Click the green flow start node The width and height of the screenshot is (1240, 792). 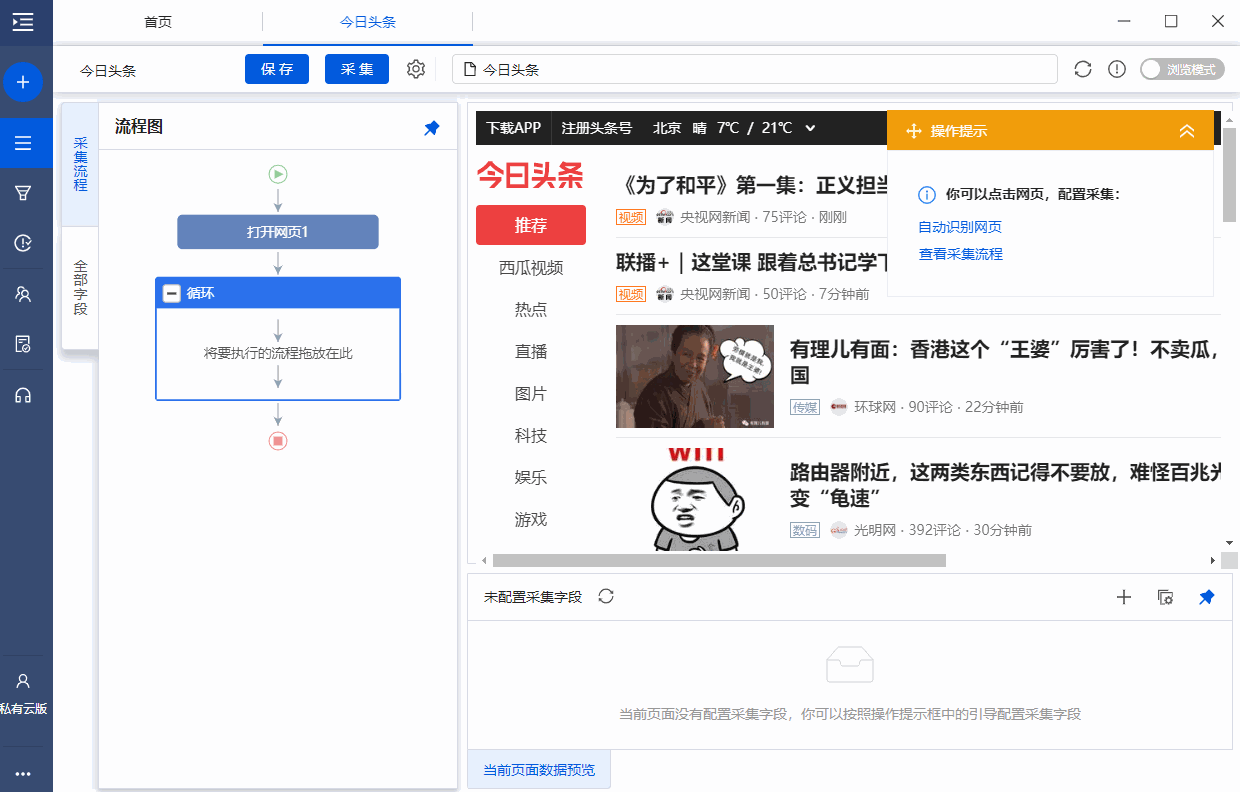tap(278, 174)
